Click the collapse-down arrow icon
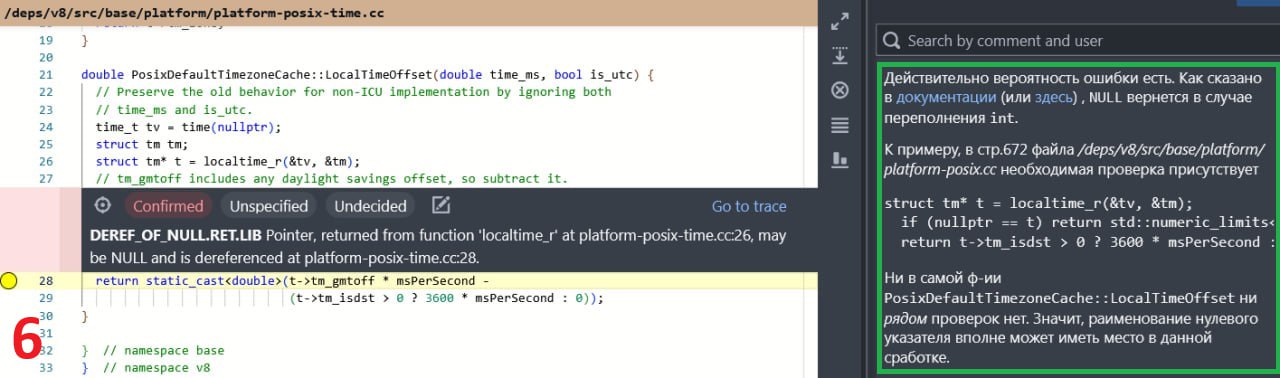 (840, 55)
